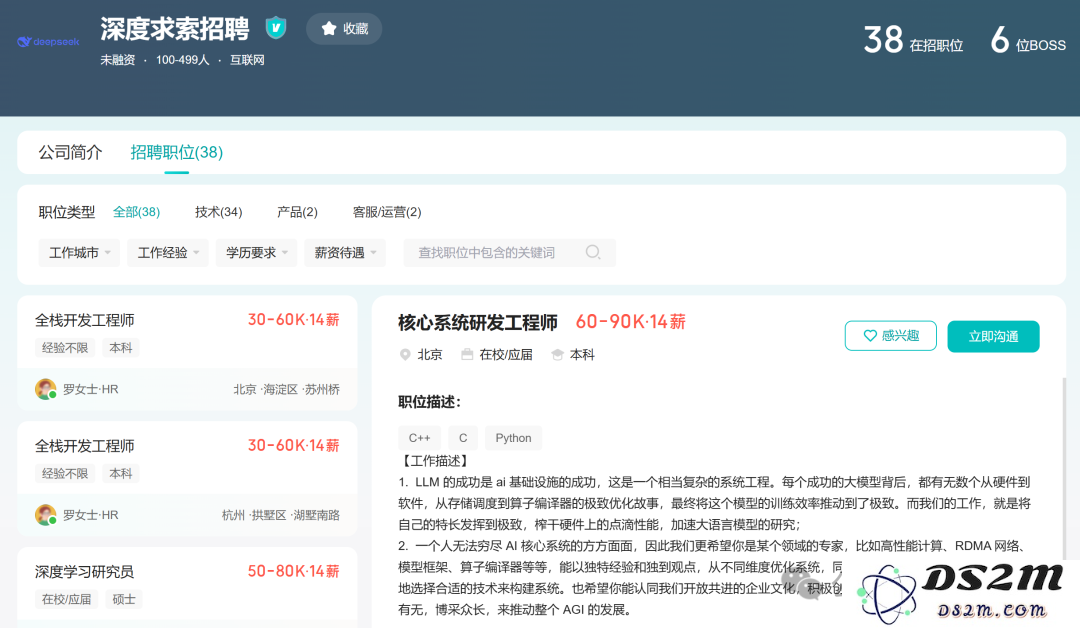Filter by 产品(2) job type
Screen dimensions: 1080x628
pyautogui.click(x=297, y=212)
